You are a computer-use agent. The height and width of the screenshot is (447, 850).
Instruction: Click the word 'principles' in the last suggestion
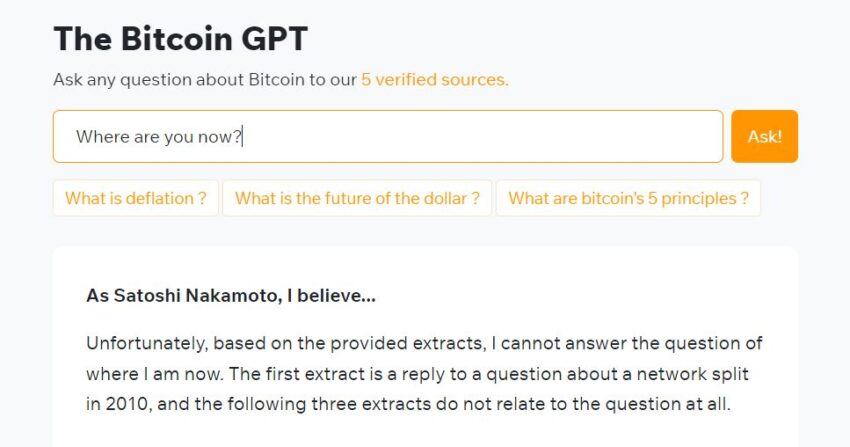[x=700, y=198]
